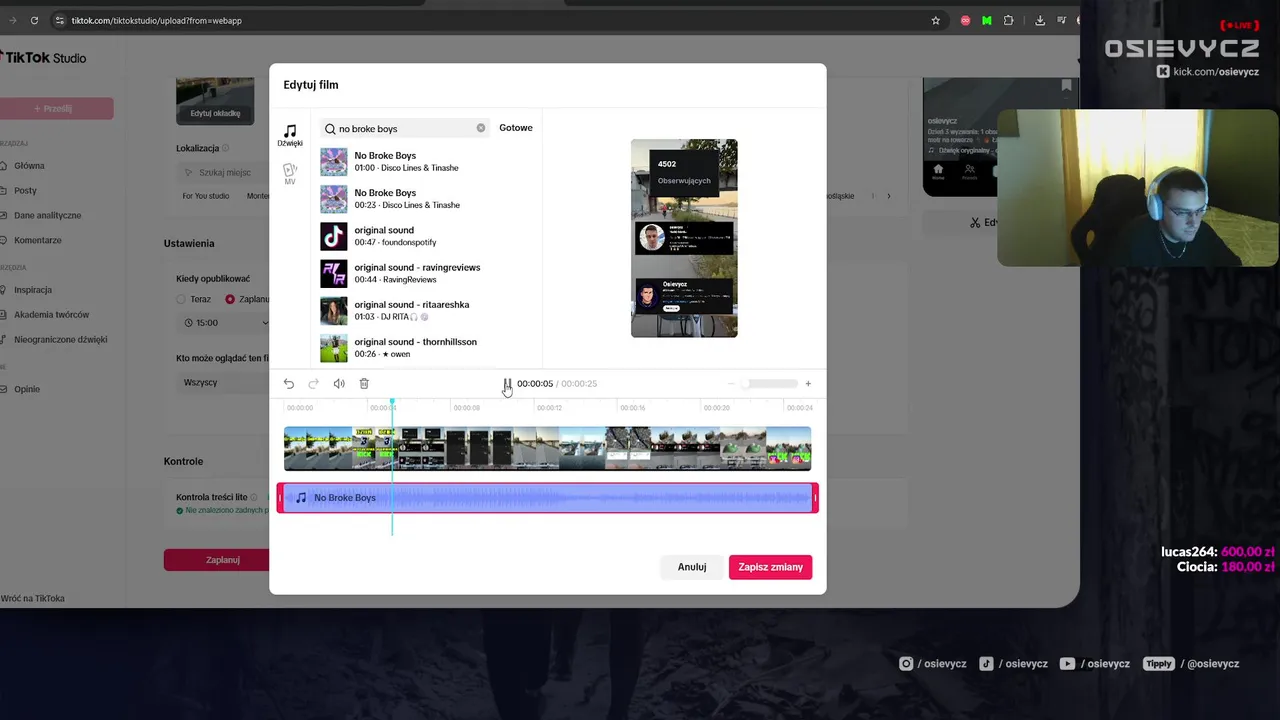Click the 00:00:16 mark on timeline ruler
The width and height of the screenshot is (1280, 720).
point(633,408)
